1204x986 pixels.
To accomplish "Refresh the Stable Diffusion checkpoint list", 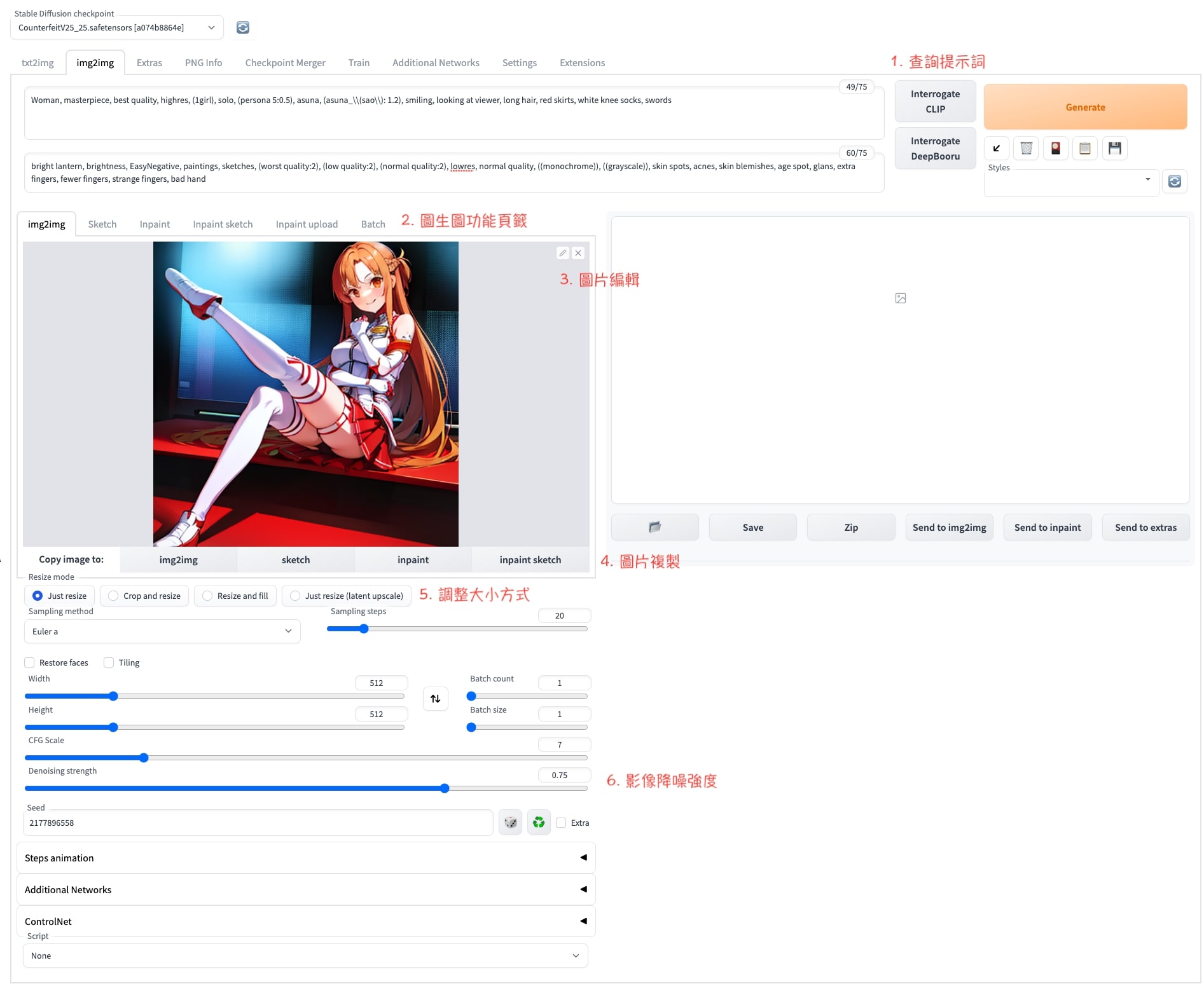I will 243,27.
